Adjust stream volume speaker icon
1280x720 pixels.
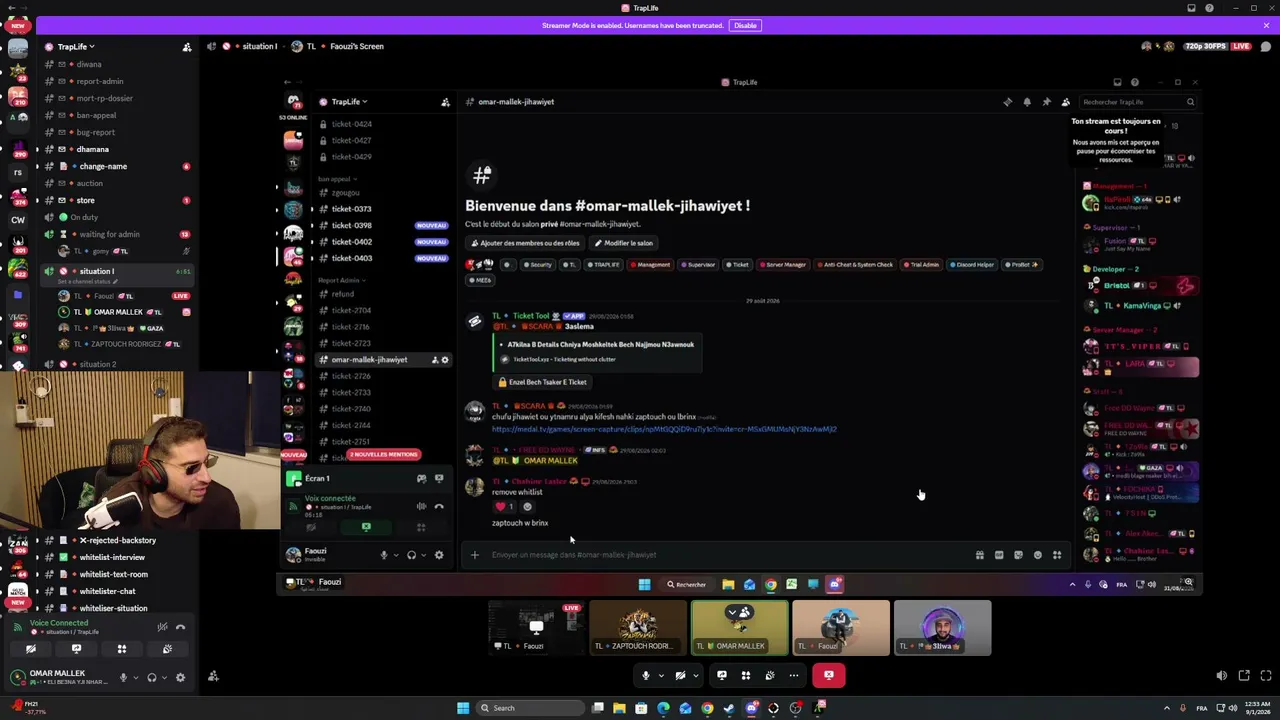1223,676
